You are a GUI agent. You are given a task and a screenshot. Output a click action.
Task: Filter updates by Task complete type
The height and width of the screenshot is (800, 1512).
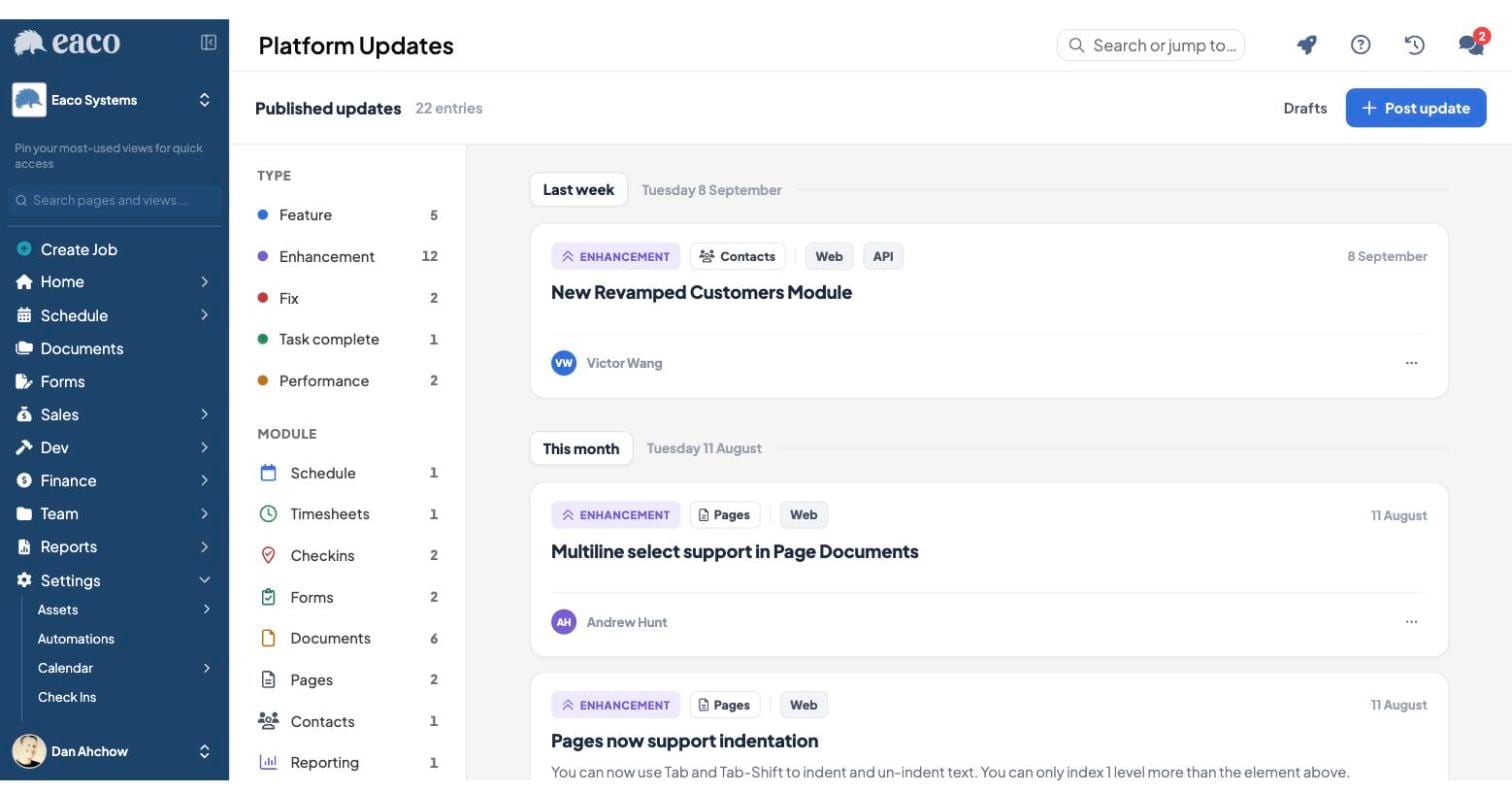click(347, 339)
